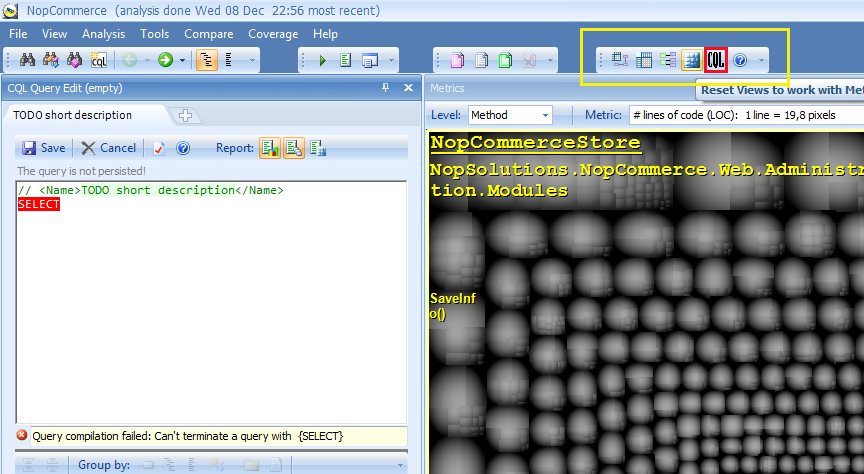Open the green-lined report document icon

pyautogui.click(x=345, y=60)
